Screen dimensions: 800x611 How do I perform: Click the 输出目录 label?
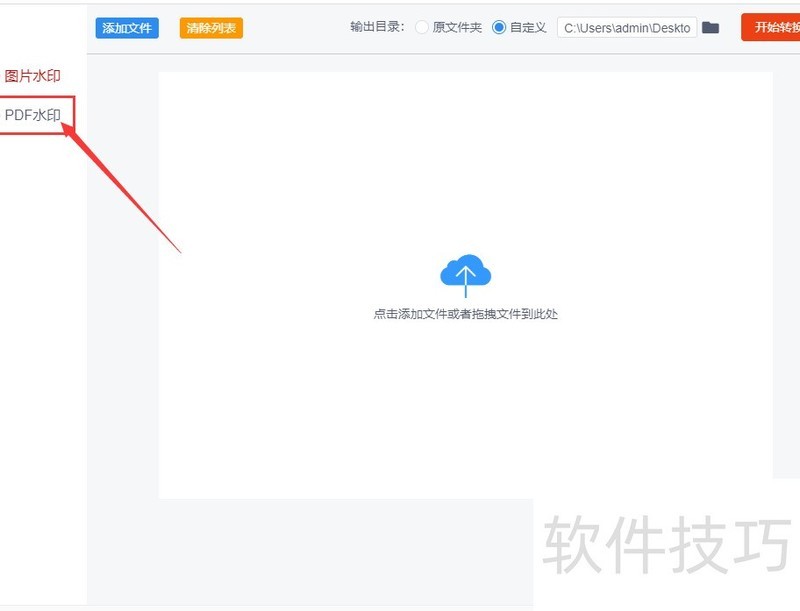click(x=376, y=28)
